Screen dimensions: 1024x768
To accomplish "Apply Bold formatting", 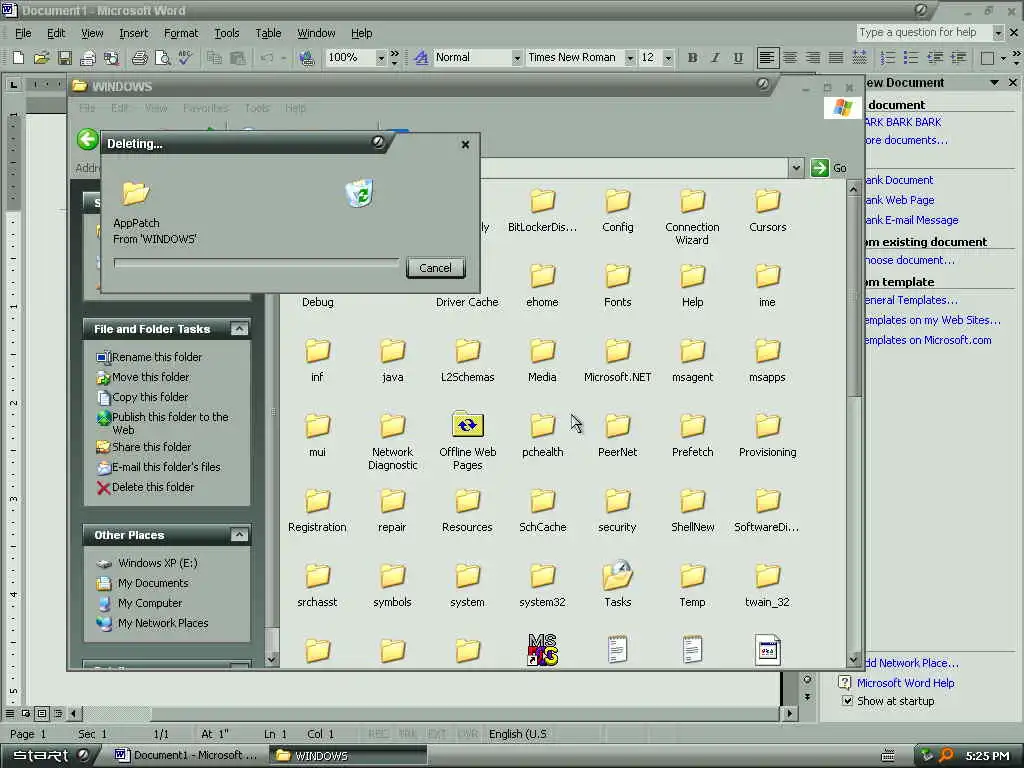I will pos(692,58).
